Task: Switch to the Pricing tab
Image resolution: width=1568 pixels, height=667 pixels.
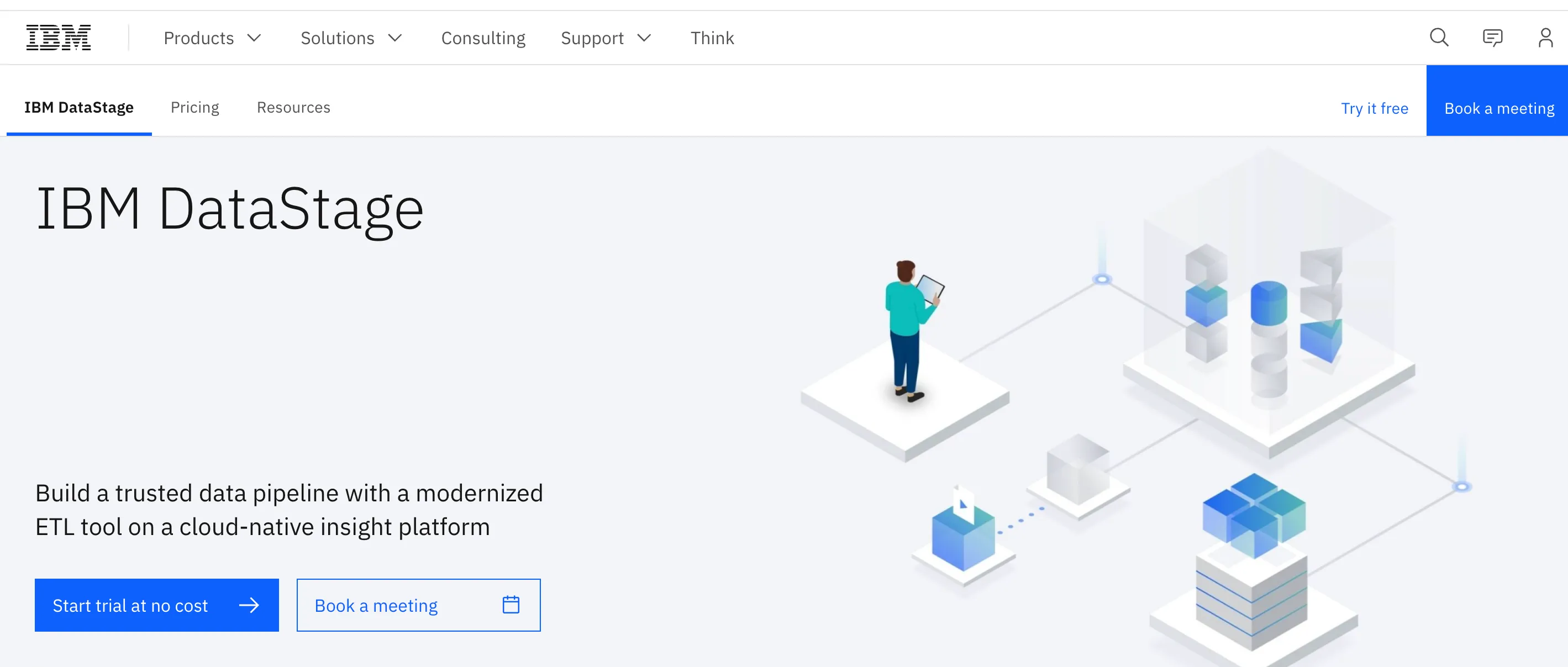Action: tap(195, 107)
